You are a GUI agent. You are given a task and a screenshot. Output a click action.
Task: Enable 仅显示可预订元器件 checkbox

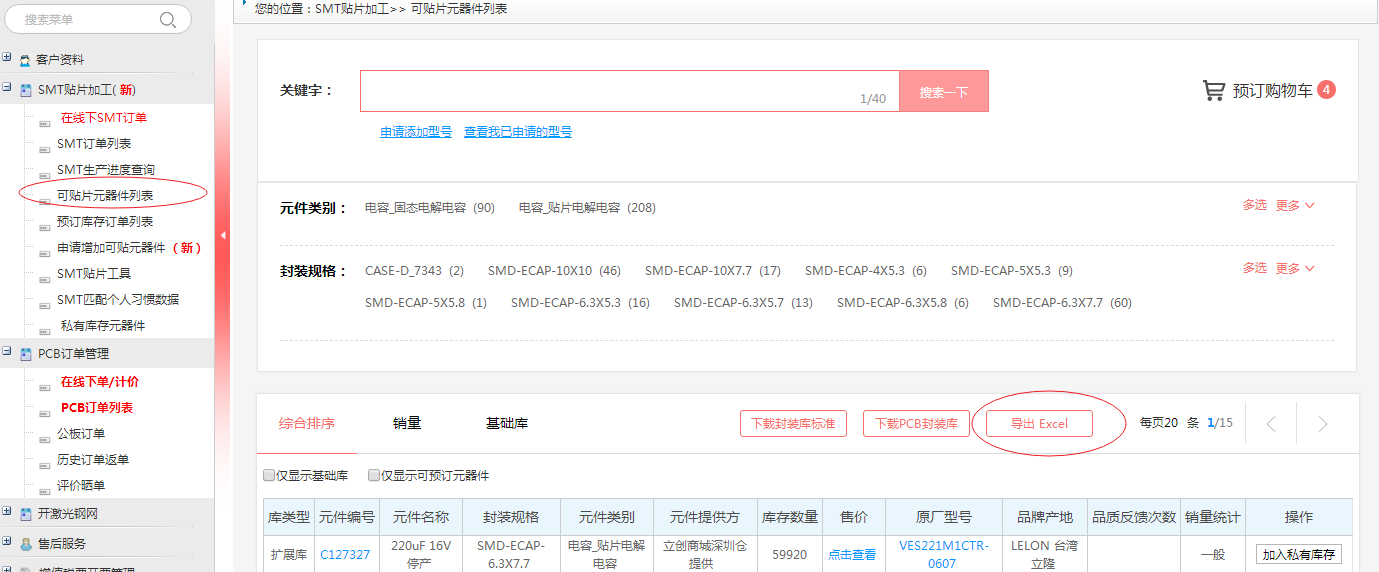click(x=374, y=476)
